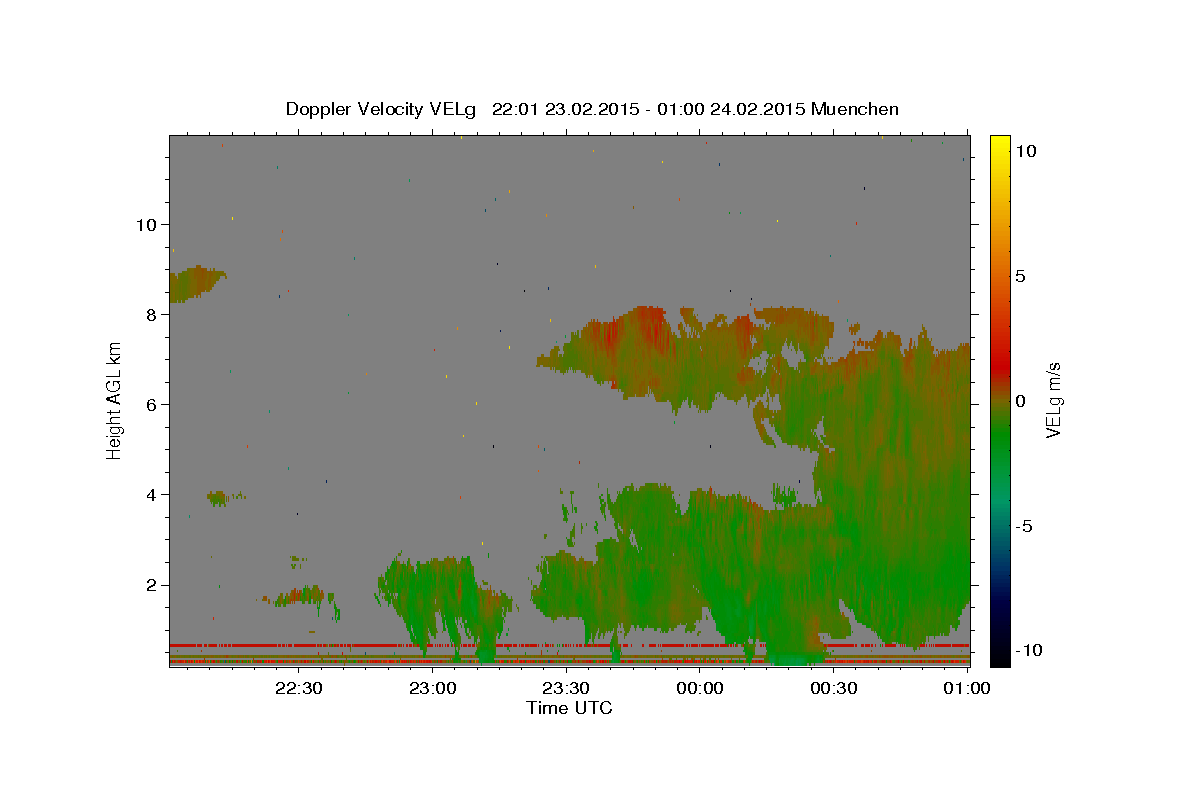Click the 'Muenchen' location in title
The width and height of the screenshot is (1200, 800).
pos(856,109)
